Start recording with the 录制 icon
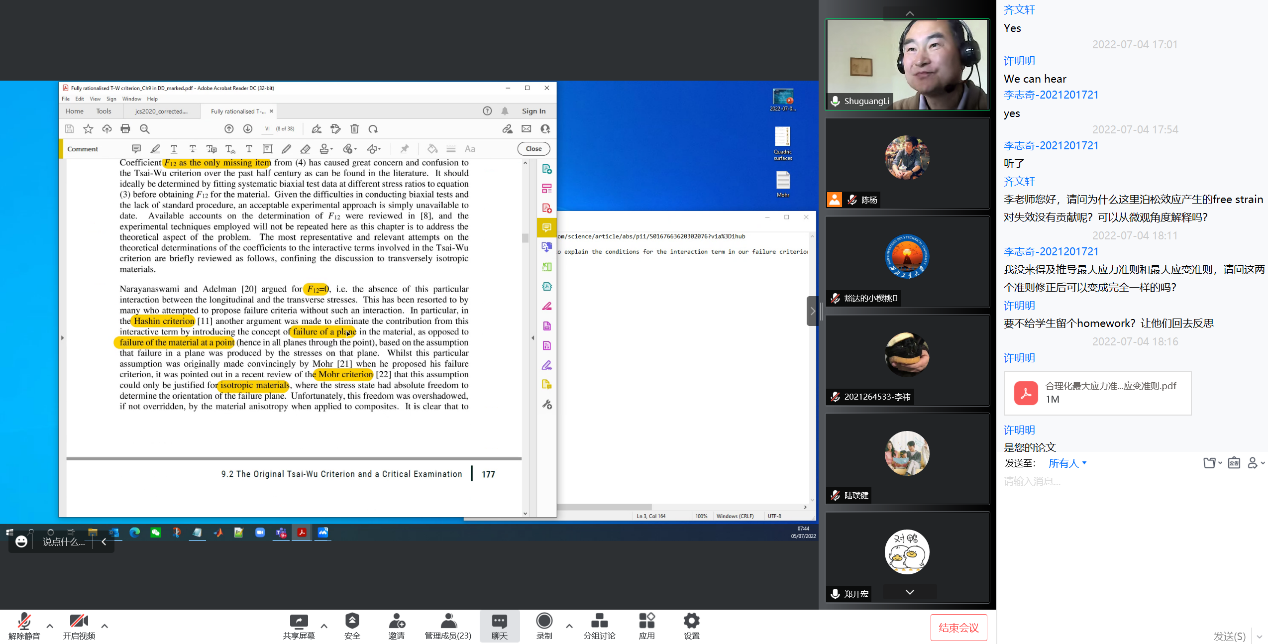Image resolution: width=1268 pixels, height=644 pixels. (544, 621)
